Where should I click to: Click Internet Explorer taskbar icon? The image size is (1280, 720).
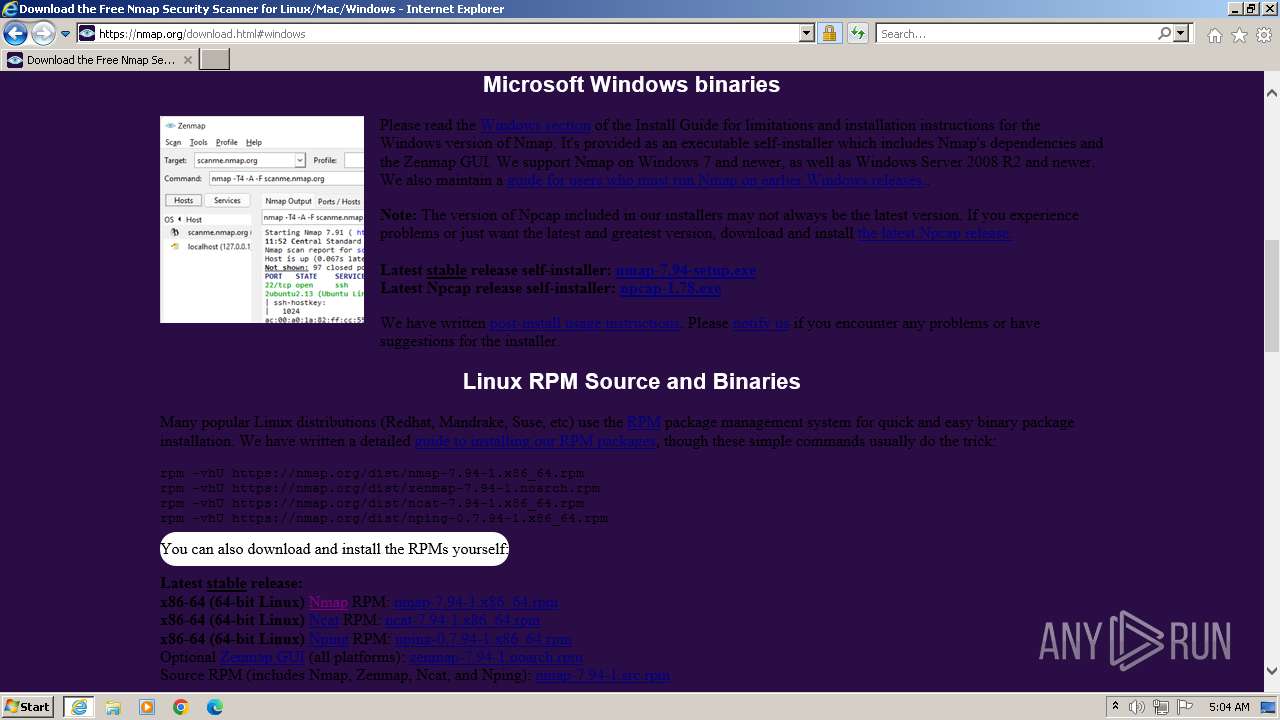[79, 706]
